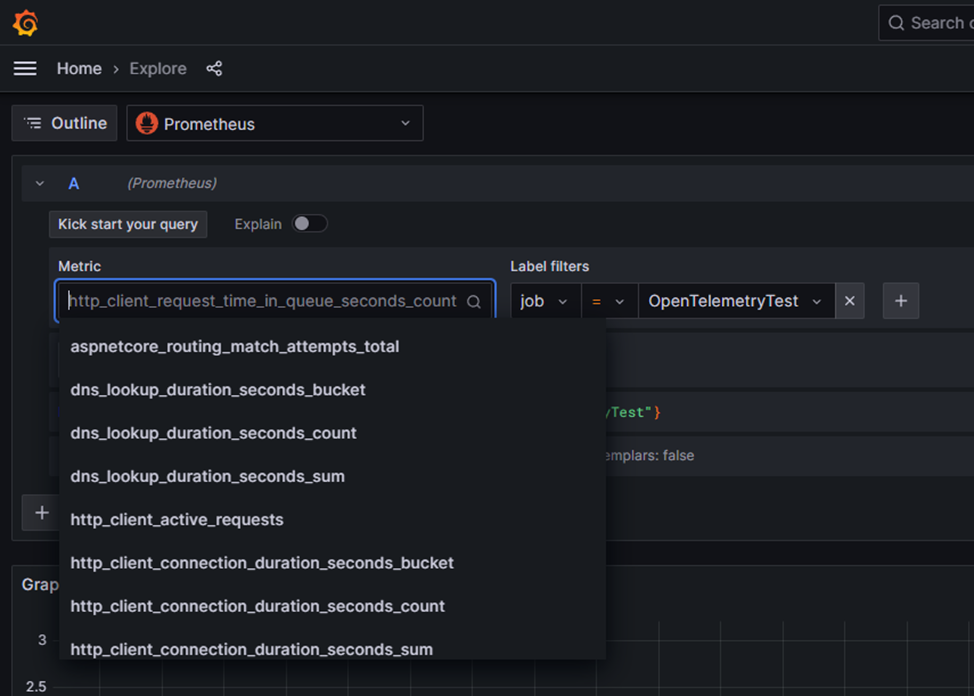974x696 pixels.
Task: Click the Grafana logo icon
Action: (25, 23)
